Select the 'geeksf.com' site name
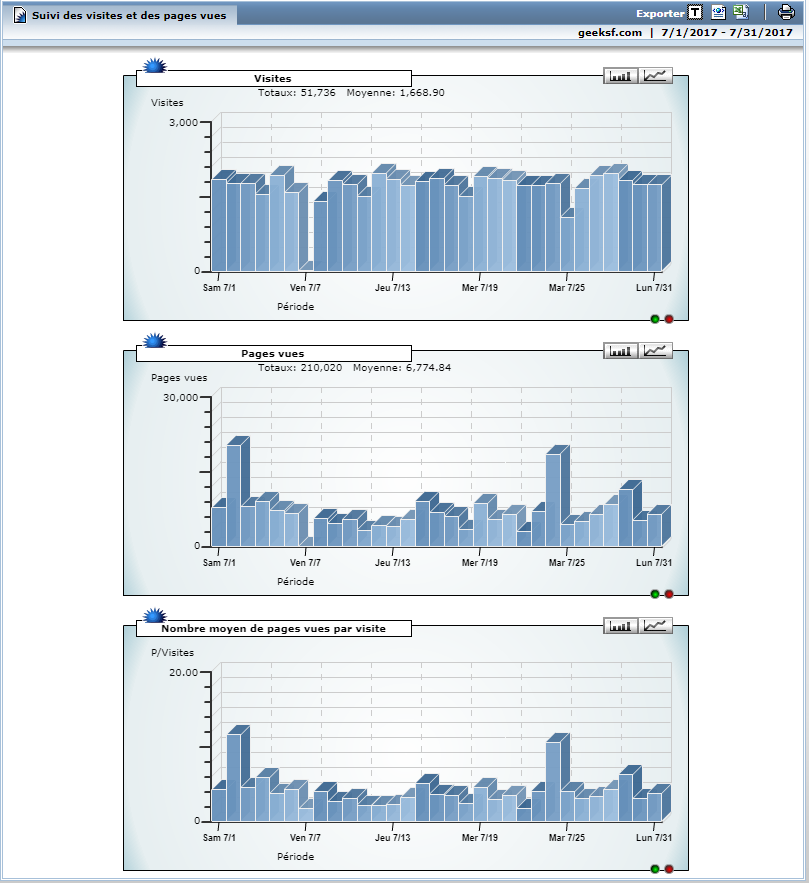The image size is (809, 883). pyautogui.click(x=610, y=33)
